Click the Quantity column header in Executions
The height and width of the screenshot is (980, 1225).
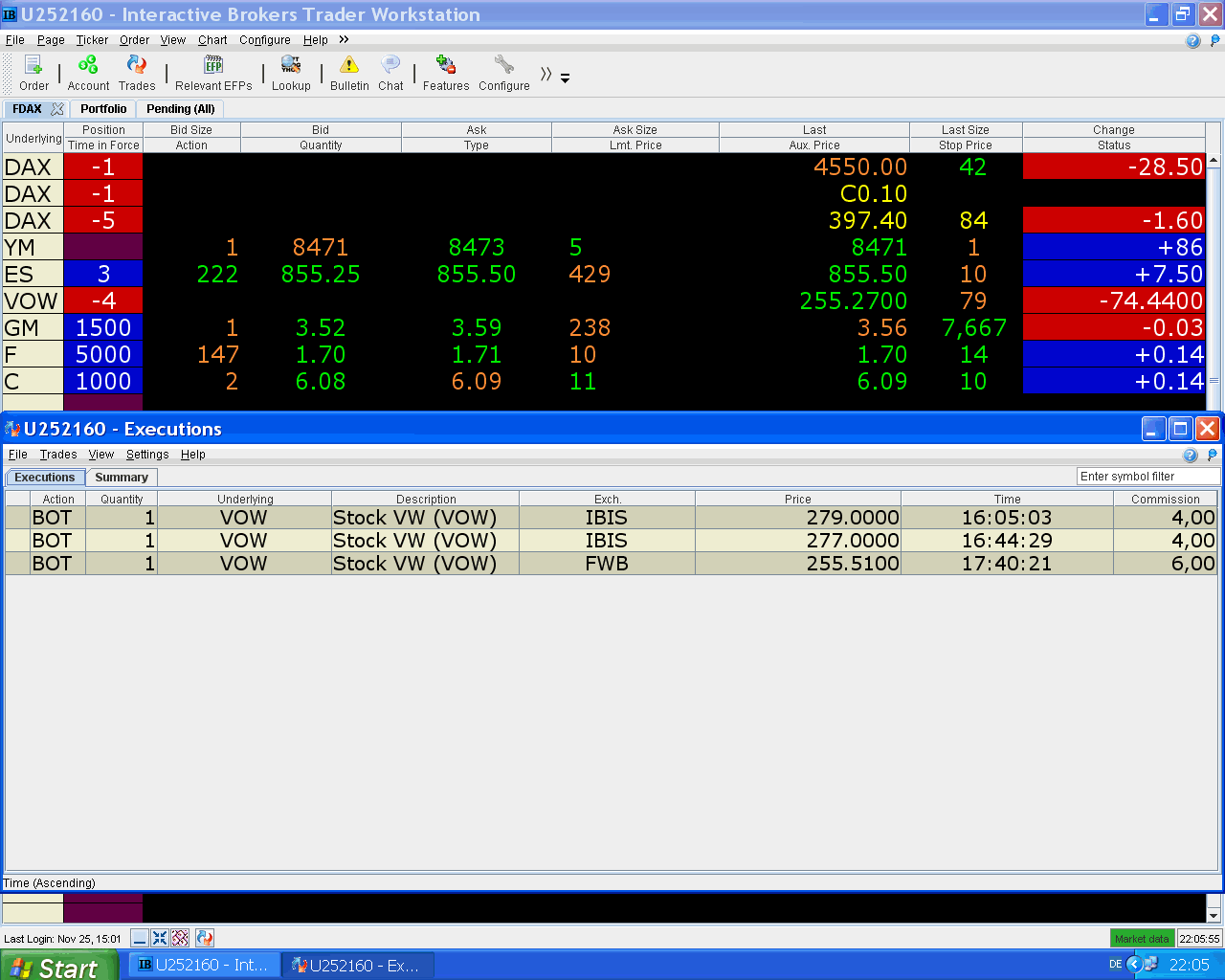coord(122,499)
